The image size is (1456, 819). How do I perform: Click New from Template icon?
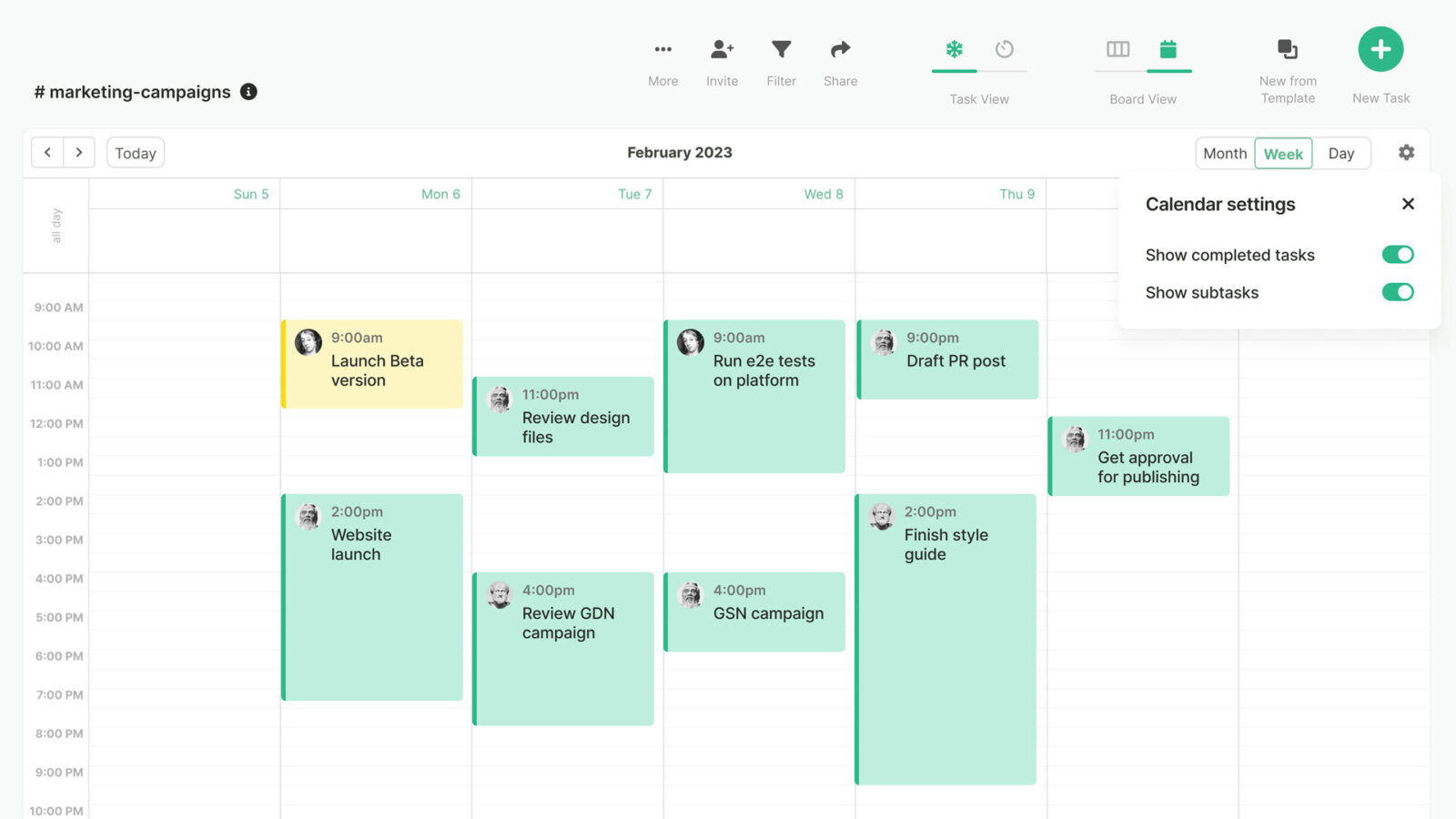click(x=1288, y=50)
